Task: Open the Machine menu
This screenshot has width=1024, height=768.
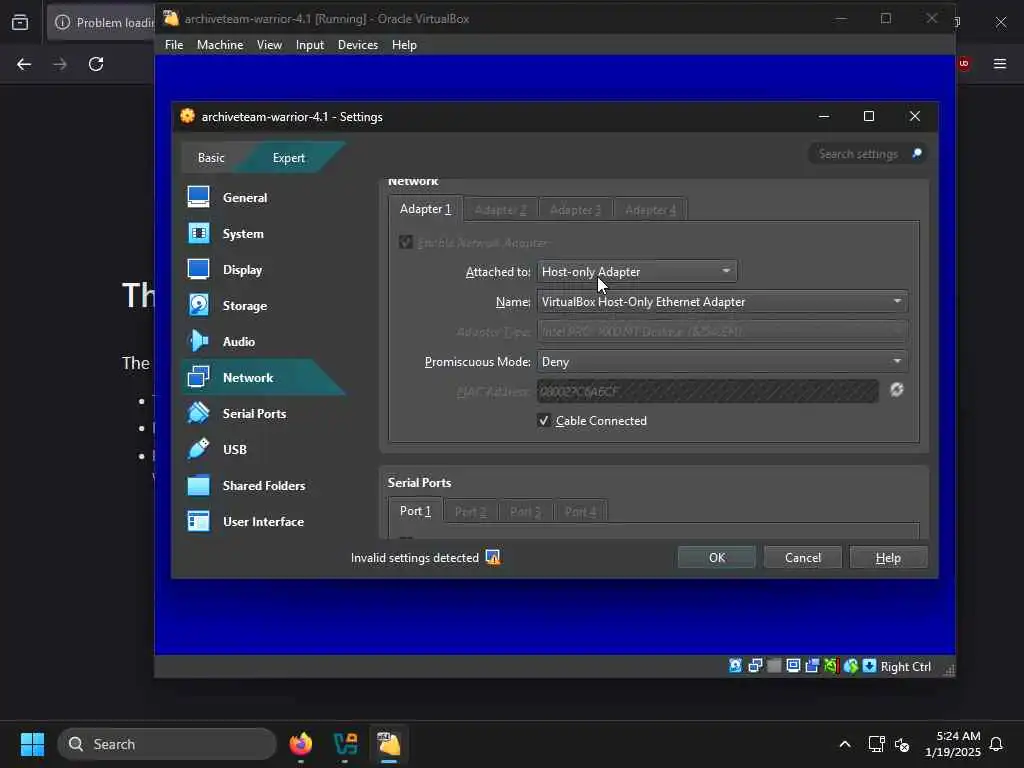Action: point(220,44)
